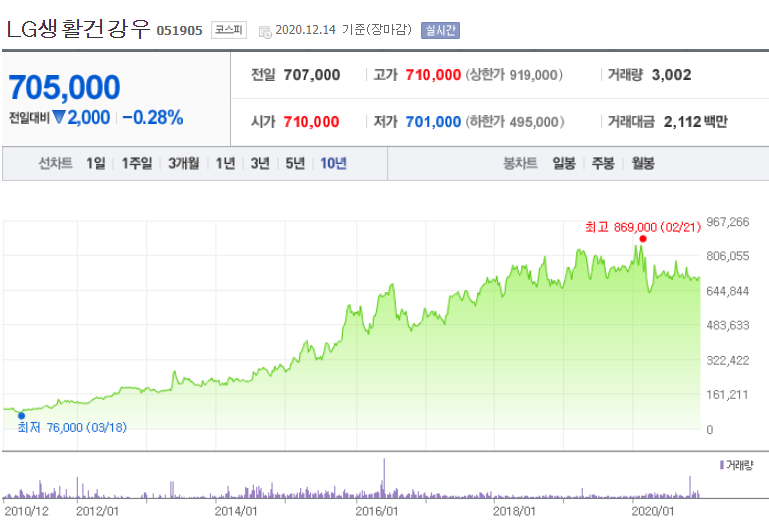
Task: Click the 고가 value 710,000
Action: (433, 75)
